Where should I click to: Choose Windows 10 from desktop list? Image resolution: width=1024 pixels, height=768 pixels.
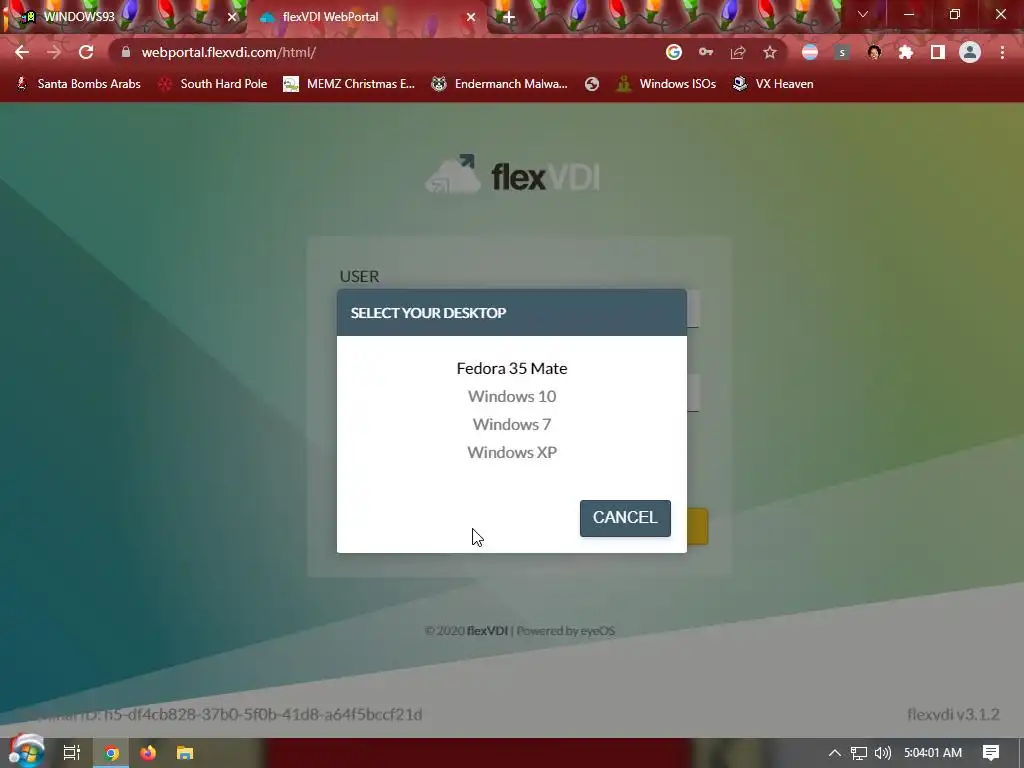pos(511,396)
